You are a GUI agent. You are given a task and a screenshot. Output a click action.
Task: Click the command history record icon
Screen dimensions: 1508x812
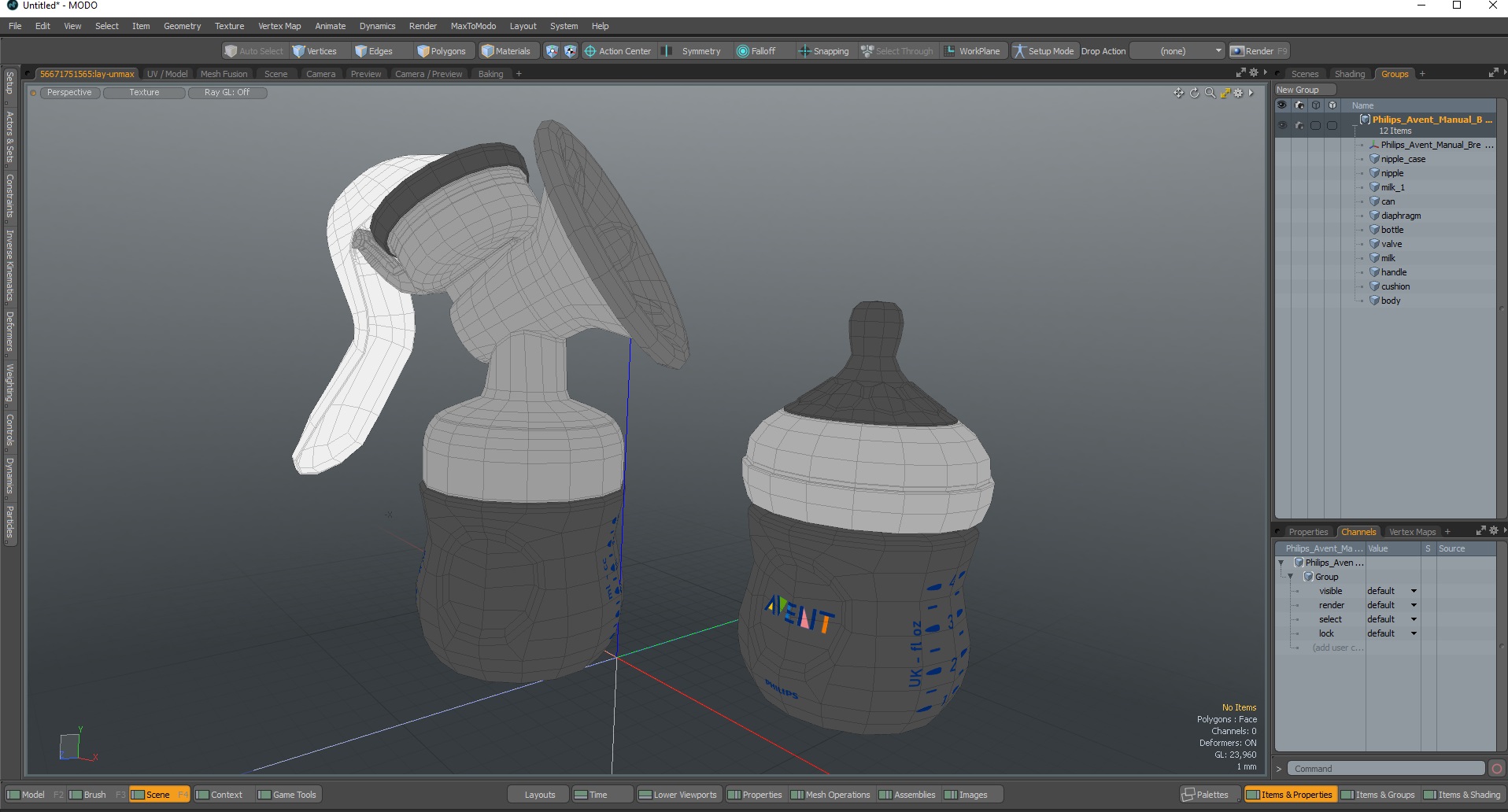coord(1497,769)
